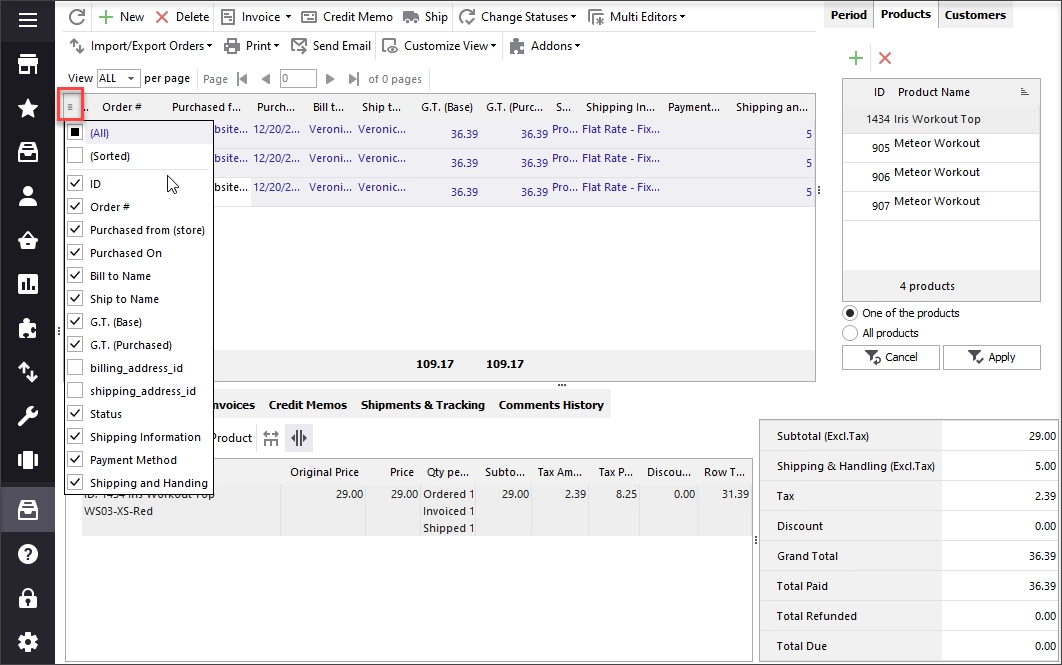Open the wrench tools icon in sidebar
The image size is (1062, 665).
click(28, 416)
